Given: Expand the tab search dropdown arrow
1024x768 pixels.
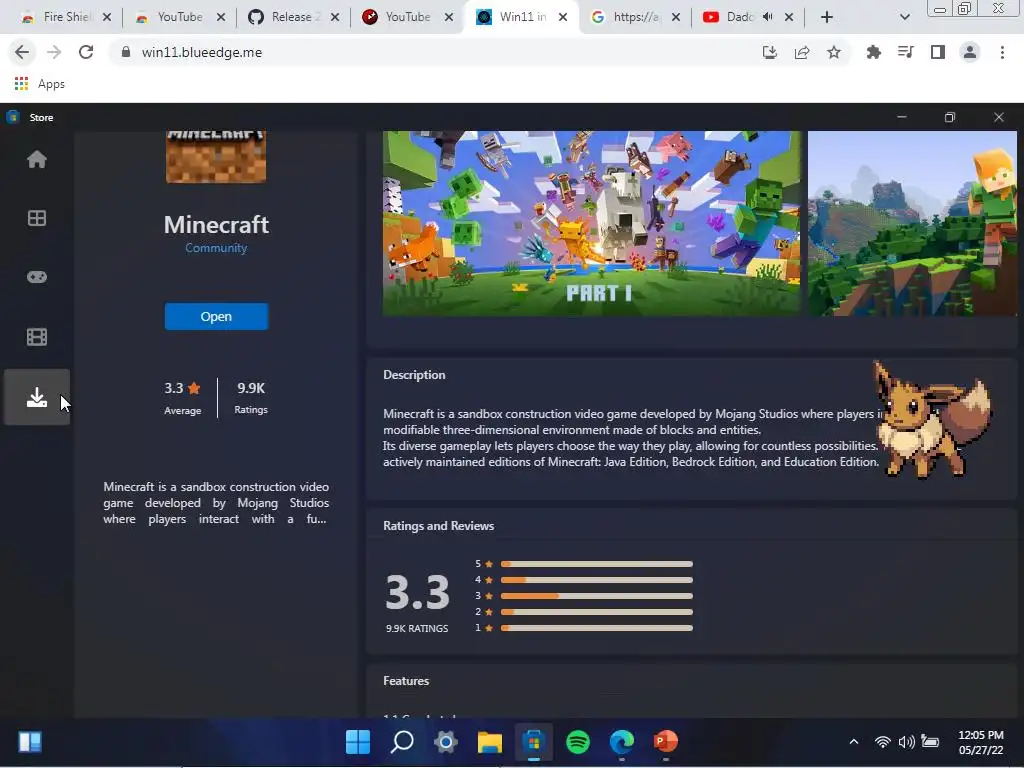Looking at the screenshot, I should pyautogui.click(x=904, y=17).
